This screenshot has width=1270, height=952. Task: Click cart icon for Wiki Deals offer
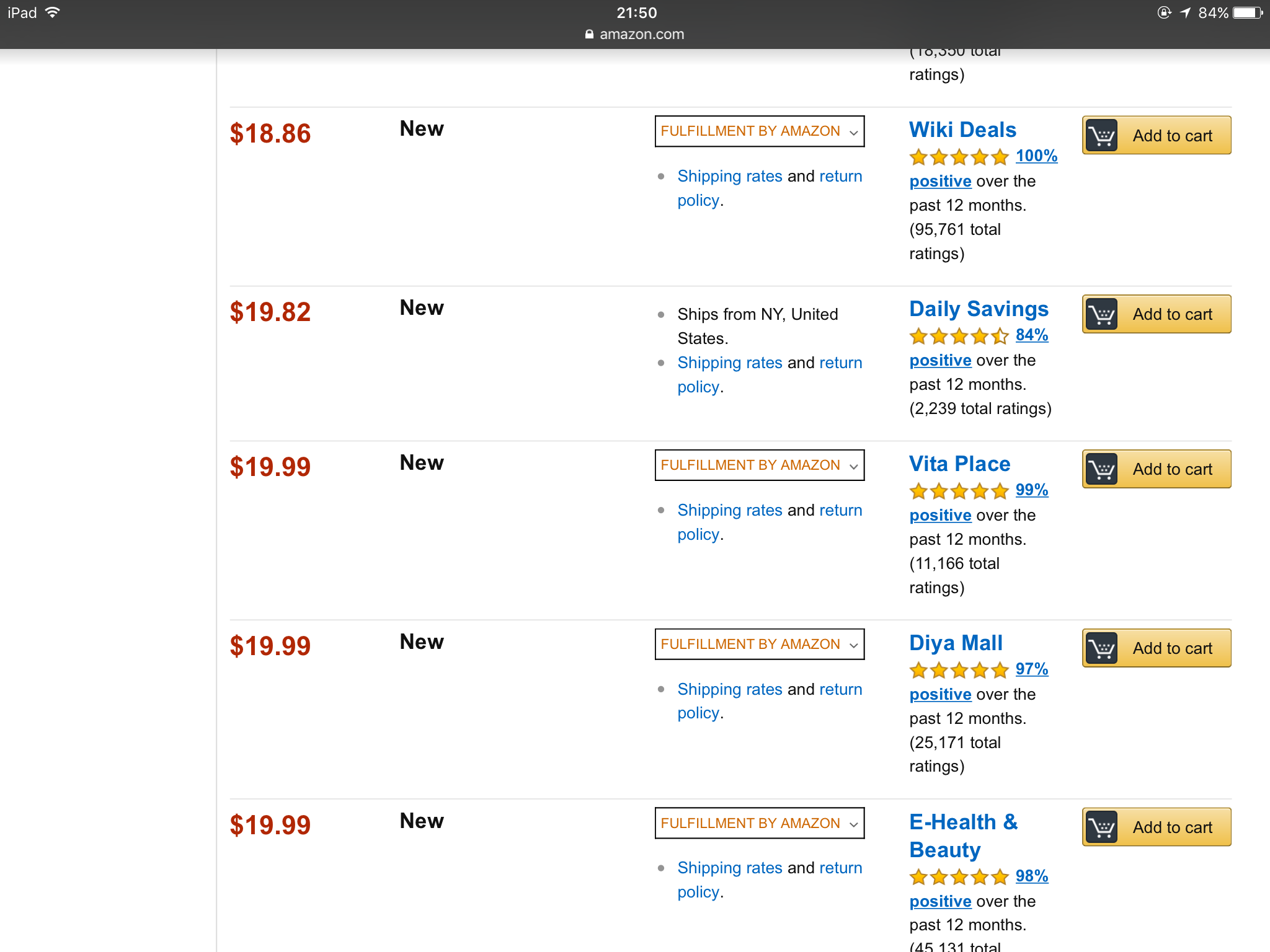[1101, 135]
